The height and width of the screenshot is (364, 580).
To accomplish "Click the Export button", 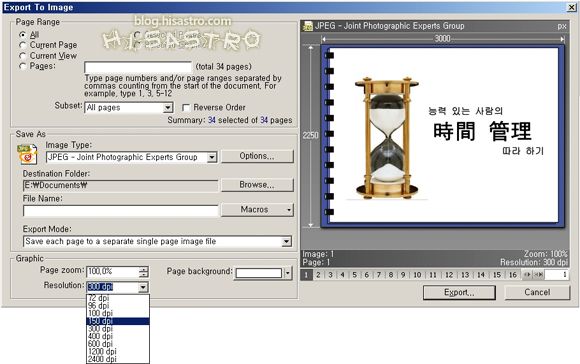I will coord(459,293).
